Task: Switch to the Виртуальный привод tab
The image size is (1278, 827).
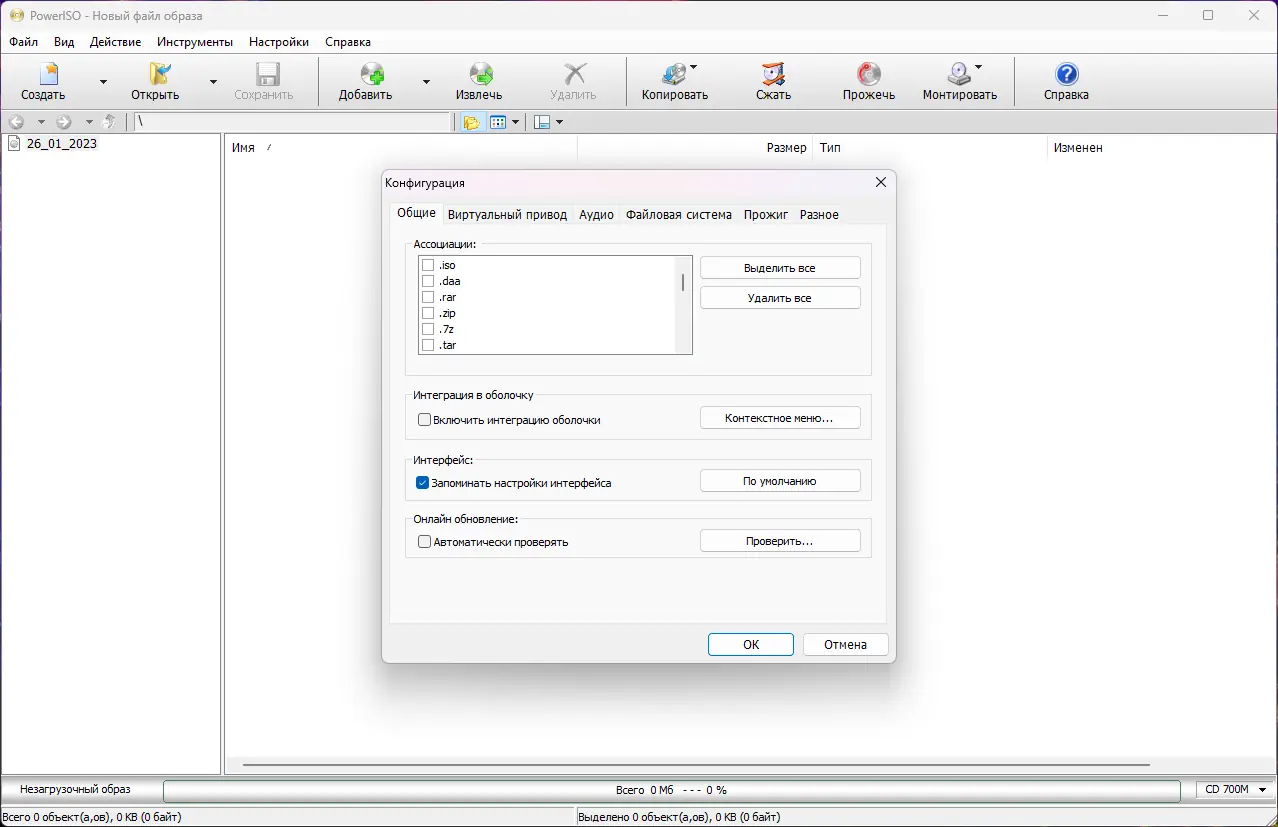Action: (x=507, y=215)
